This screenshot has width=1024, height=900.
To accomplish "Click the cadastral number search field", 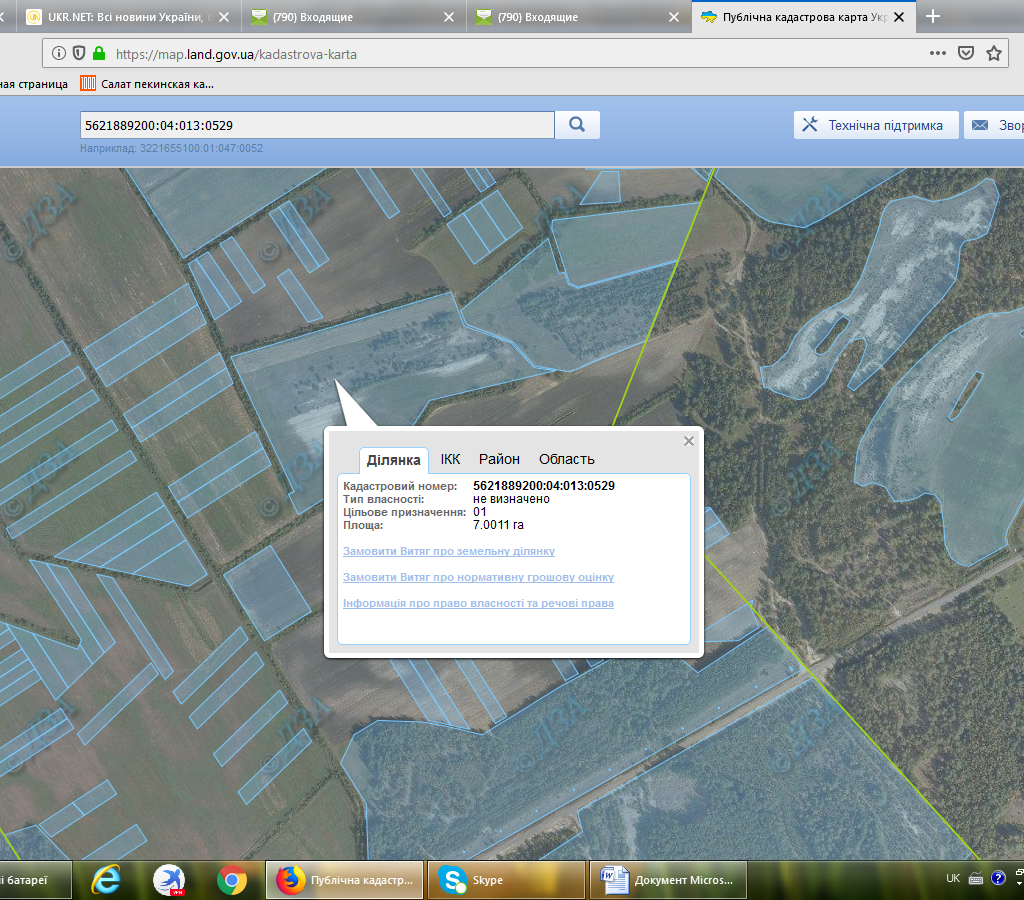I will 316,125.
